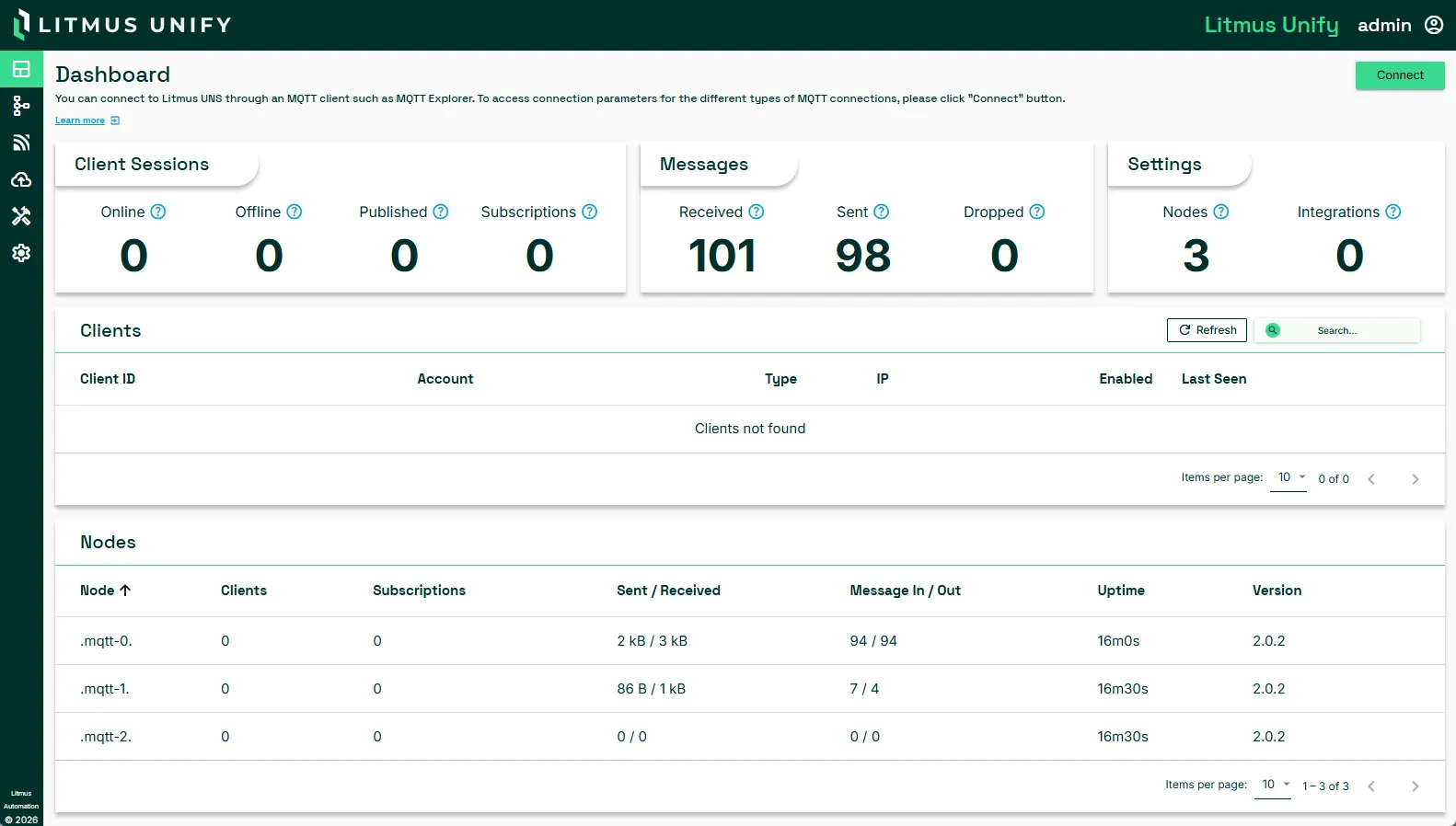1456x826 pixels.
Task: Sort Nodes by Version column
Action: click(1277, 591)
